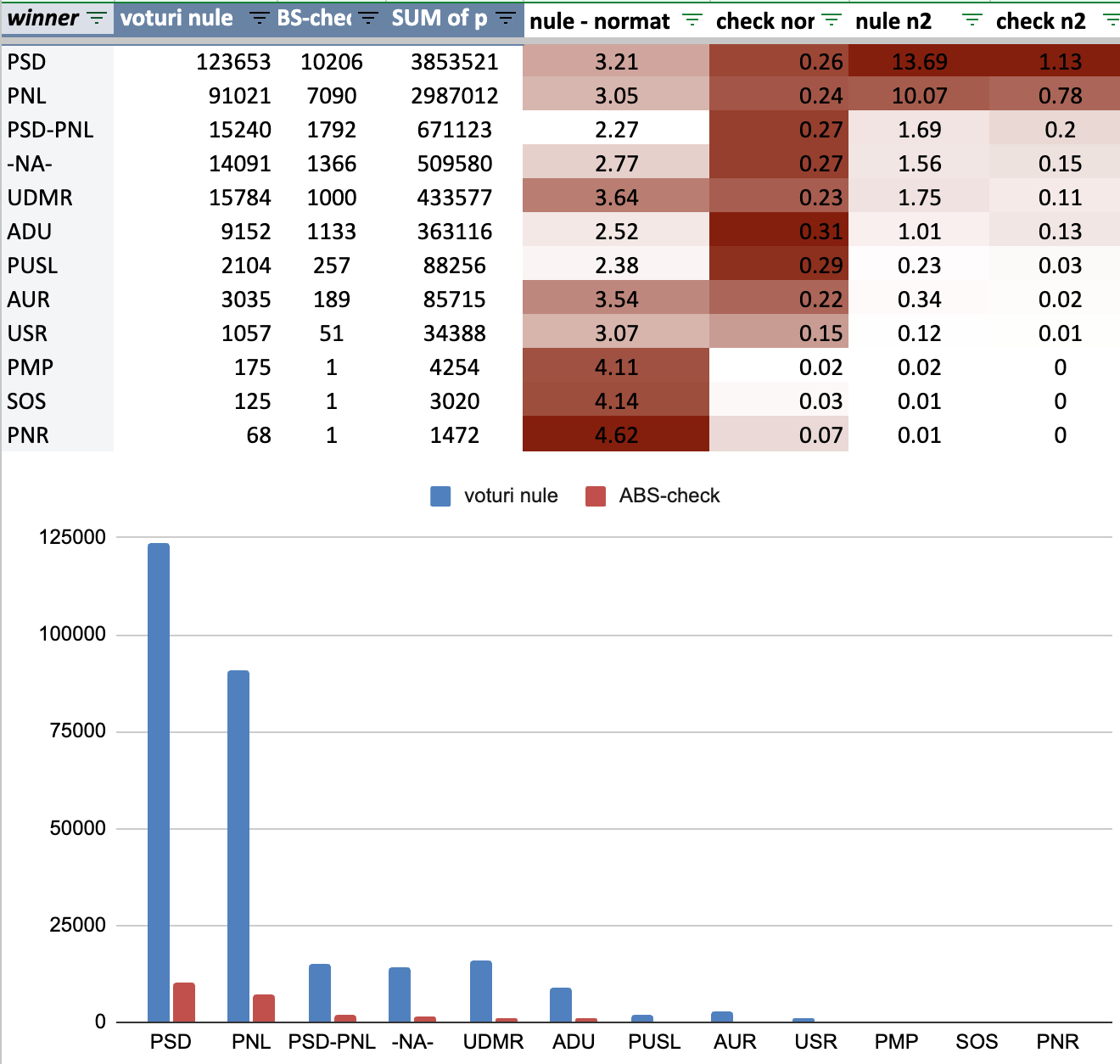Select the PNL row label cell
Screen dimensions: 1120x1064
pos(58,96)
